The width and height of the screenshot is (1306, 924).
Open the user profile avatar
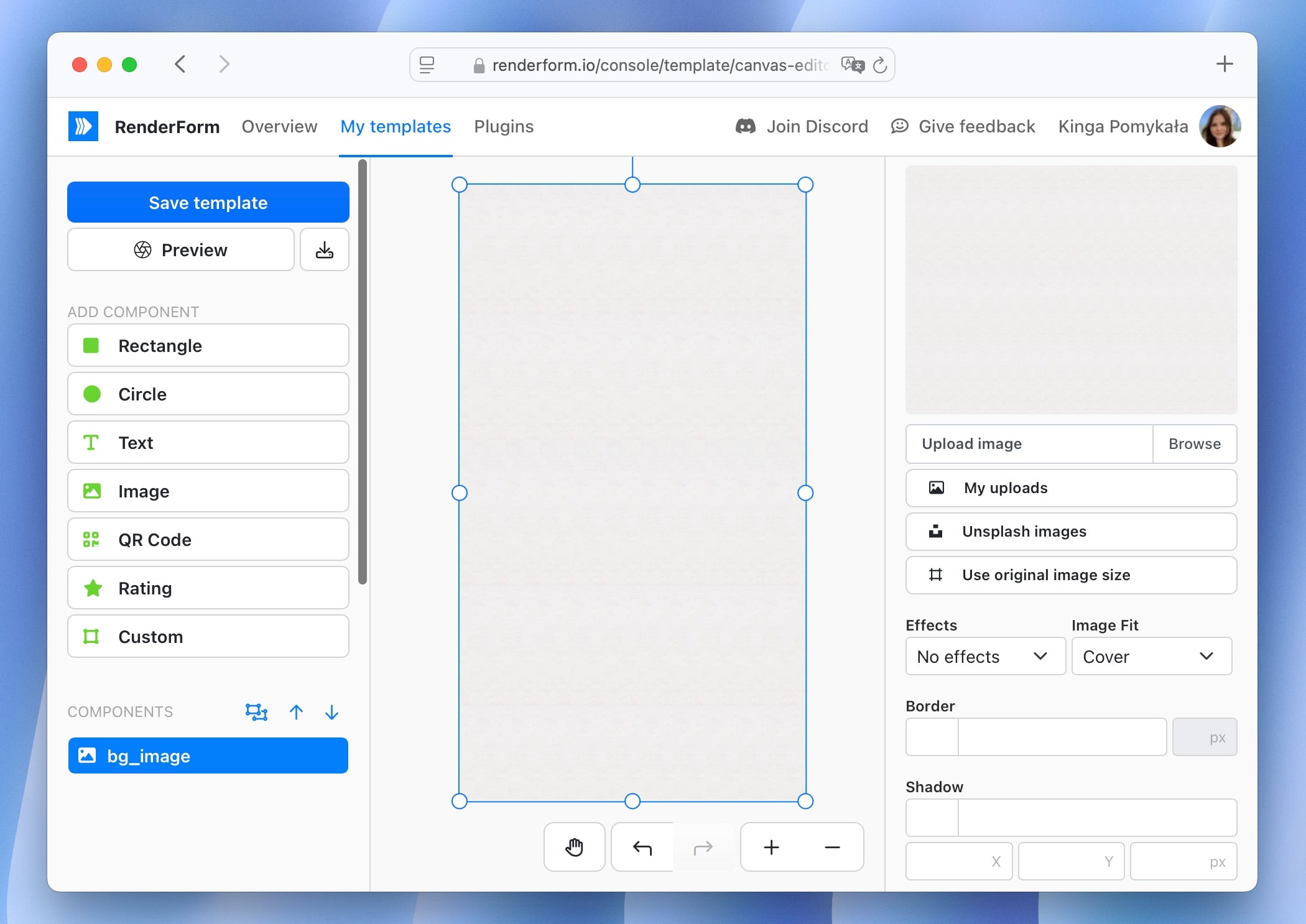coord(1220,126)
